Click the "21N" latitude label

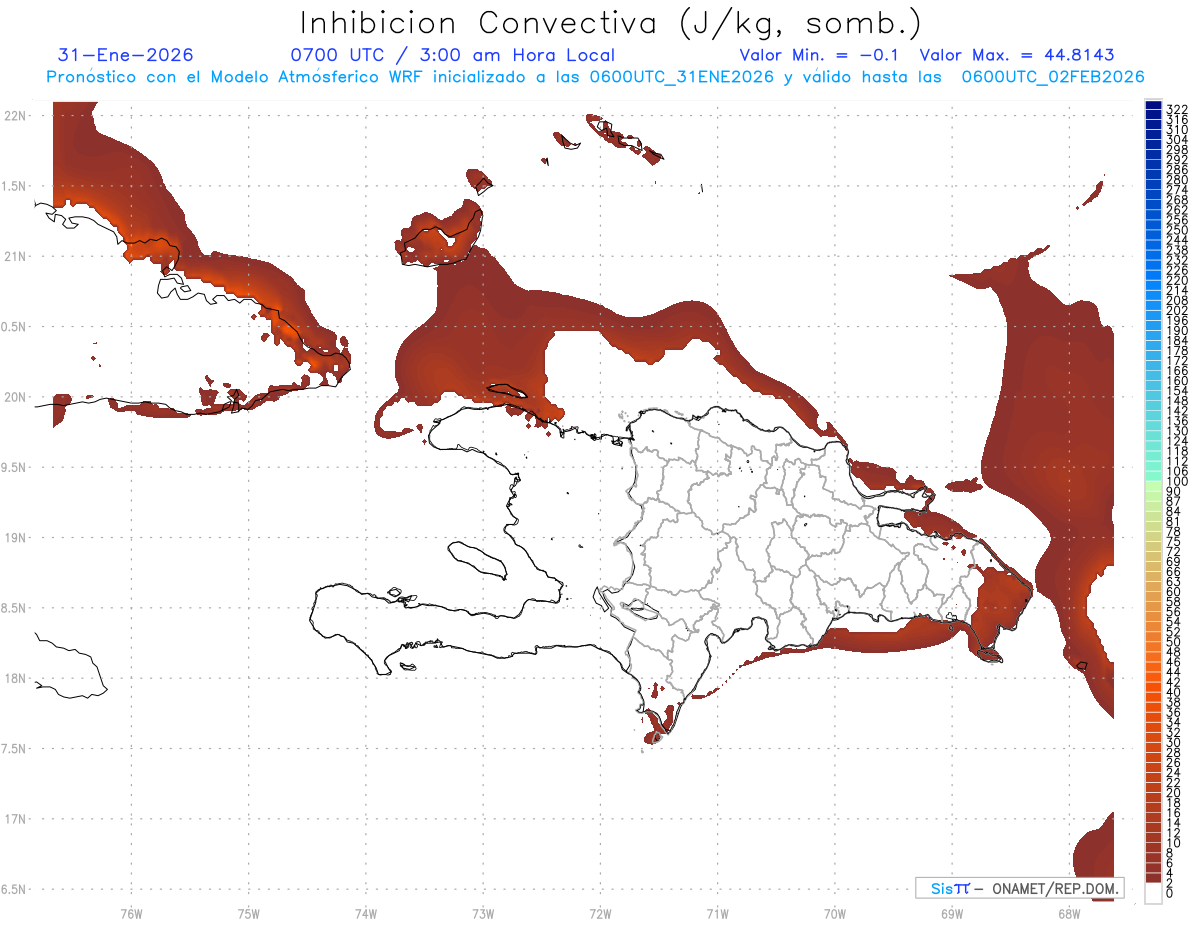[14, 256]
